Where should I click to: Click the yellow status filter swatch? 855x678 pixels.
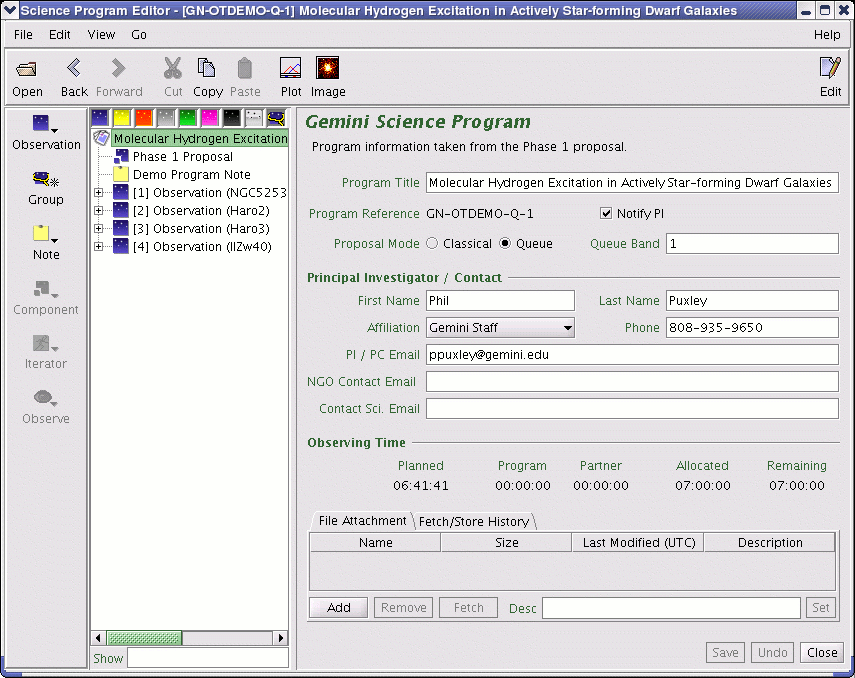(x=122, y=117)
